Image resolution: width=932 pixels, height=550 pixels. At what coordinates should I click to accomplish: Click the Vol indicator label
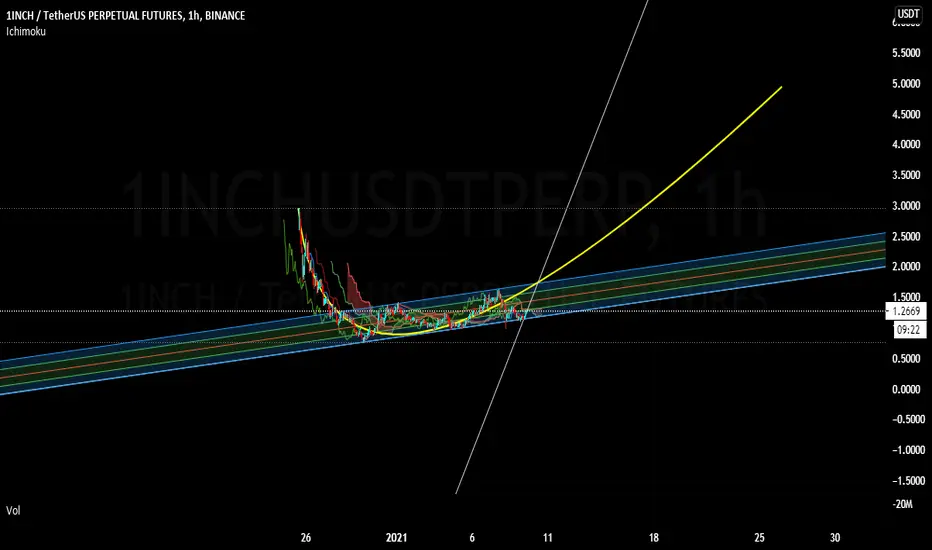click(x=13, y=510)
